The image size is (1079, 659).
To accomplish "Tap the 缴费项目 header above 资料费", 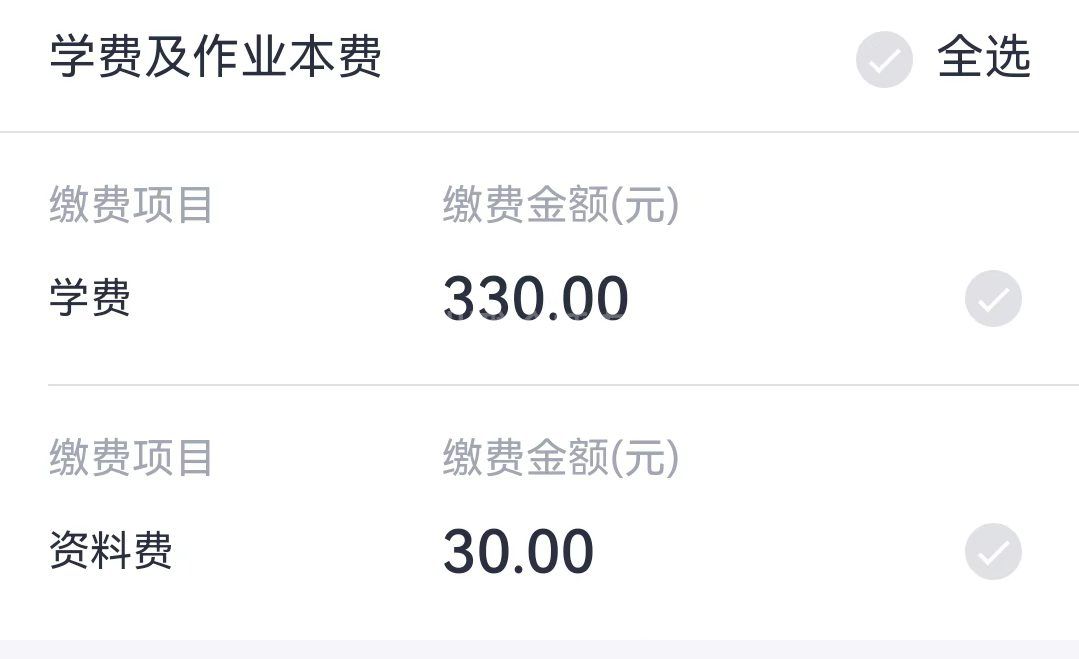I will pyautogui.click(x=131, y=458).
